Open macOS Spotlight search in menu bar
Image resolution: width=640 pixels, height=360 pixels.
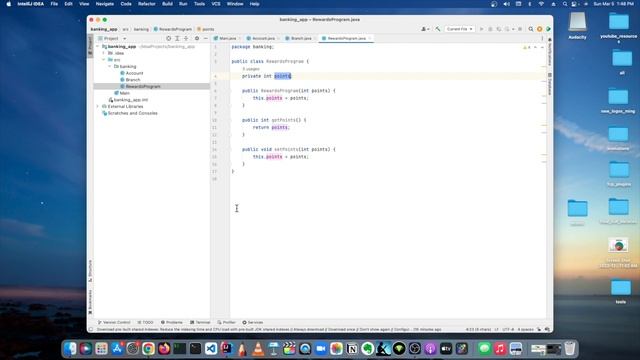point(565,4)
